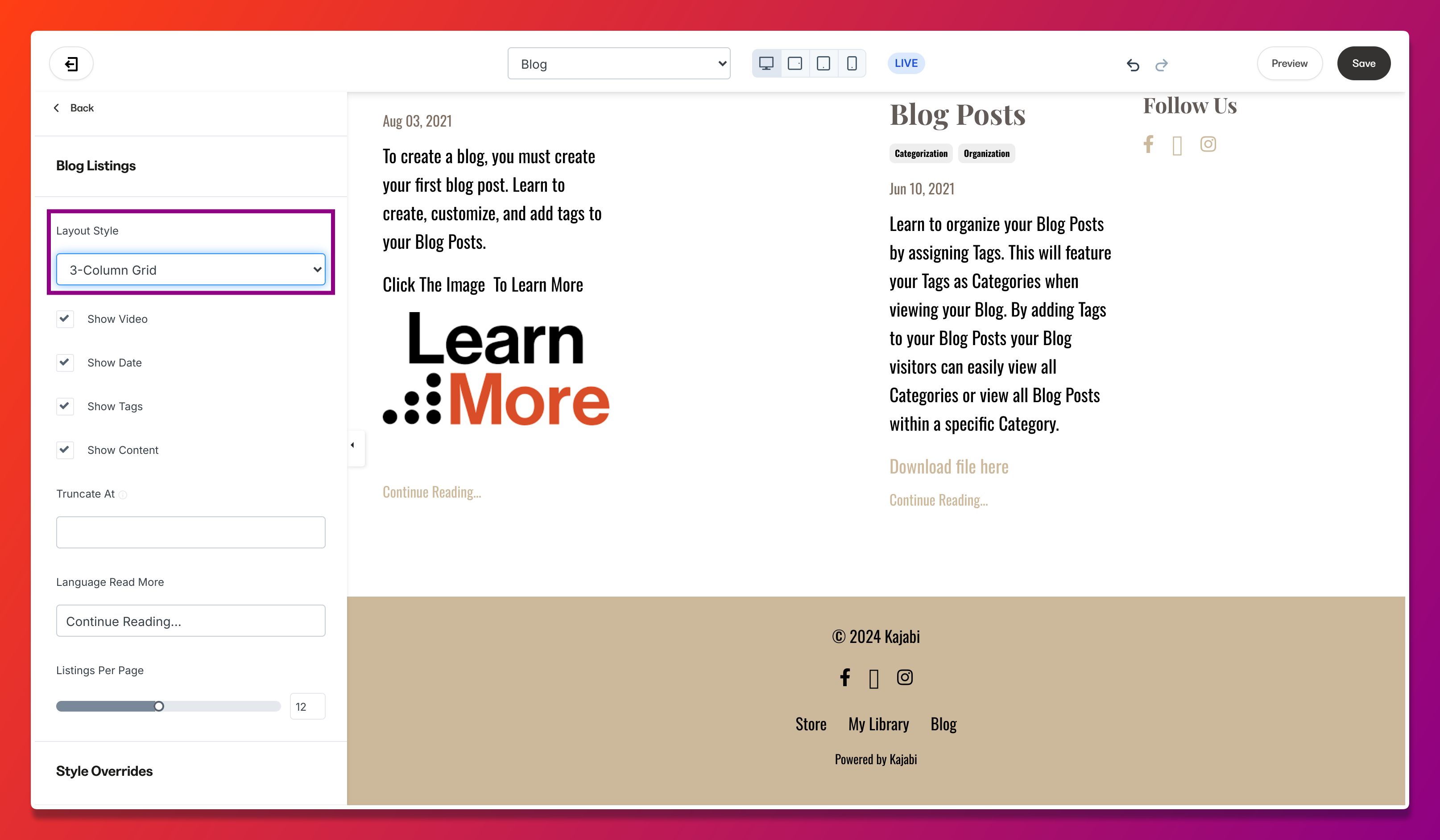Click Download file here link
The width and height of the screenshot is (1440, 840).
(948, 467)
